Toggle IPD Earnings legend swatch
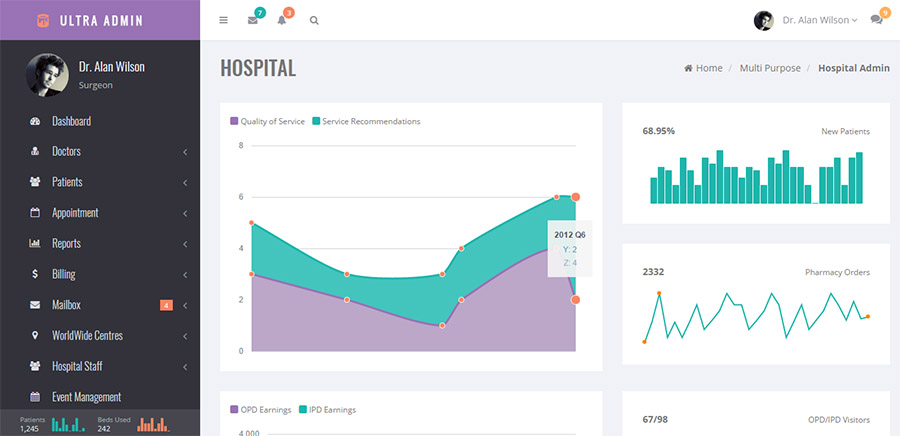Viewport: 900px width, 436px height. [302, 410]
